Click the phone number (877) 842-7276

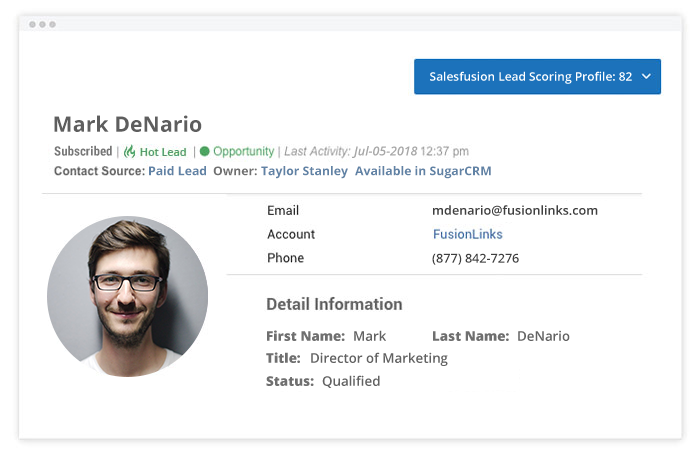tap(475, 258)
